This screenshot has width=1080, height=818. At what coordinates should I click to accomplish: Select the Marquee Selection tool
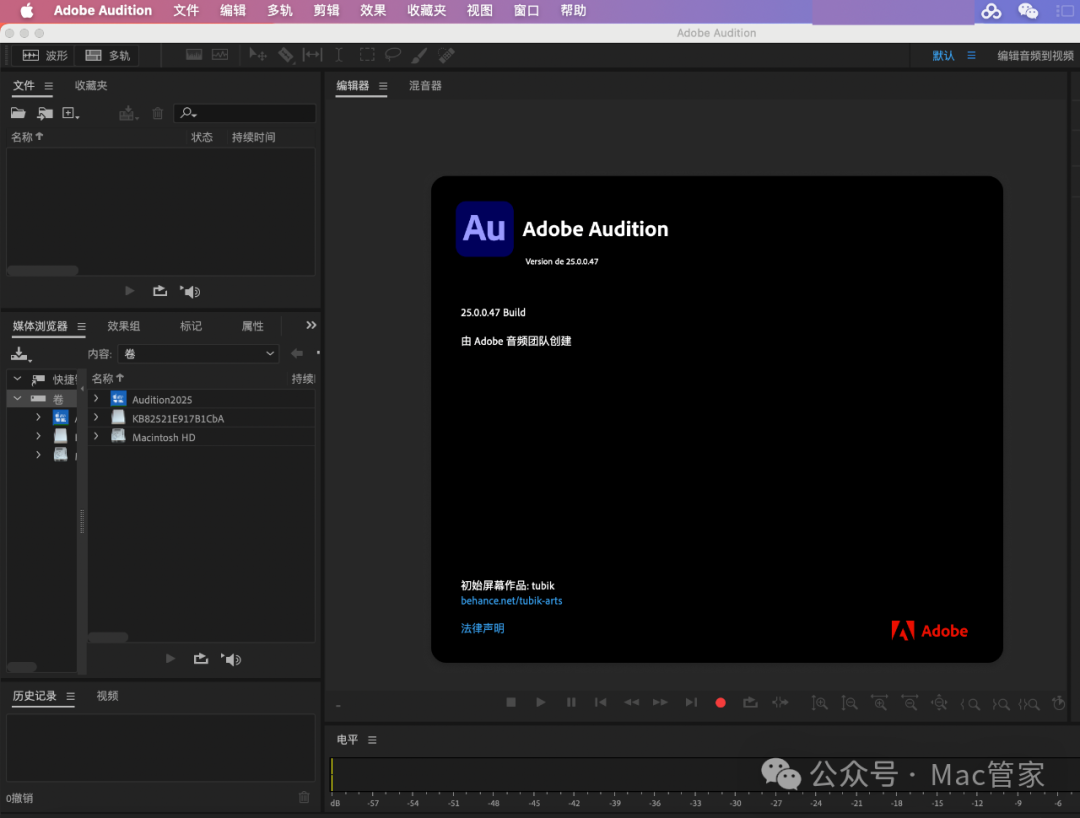coord(367,55)
